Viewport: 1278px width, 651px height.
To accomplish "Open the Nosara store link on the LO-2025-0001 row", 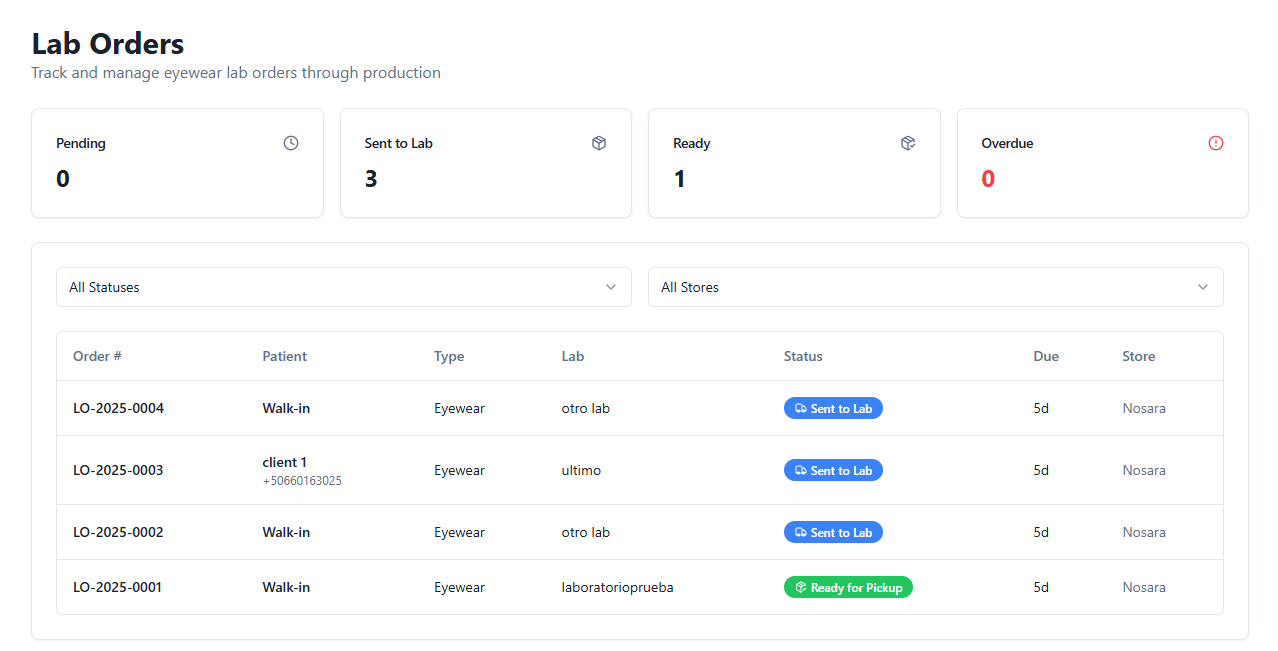I will click(x=1143, y=587).
